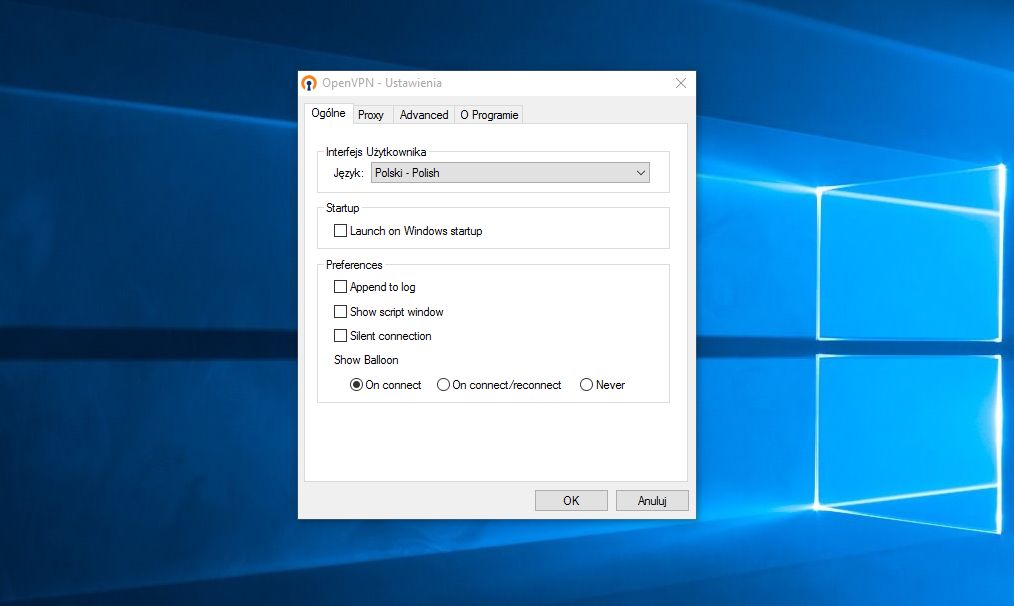
Task: Click the Interfejs Użytkownika group label
Action: point(376,152)
